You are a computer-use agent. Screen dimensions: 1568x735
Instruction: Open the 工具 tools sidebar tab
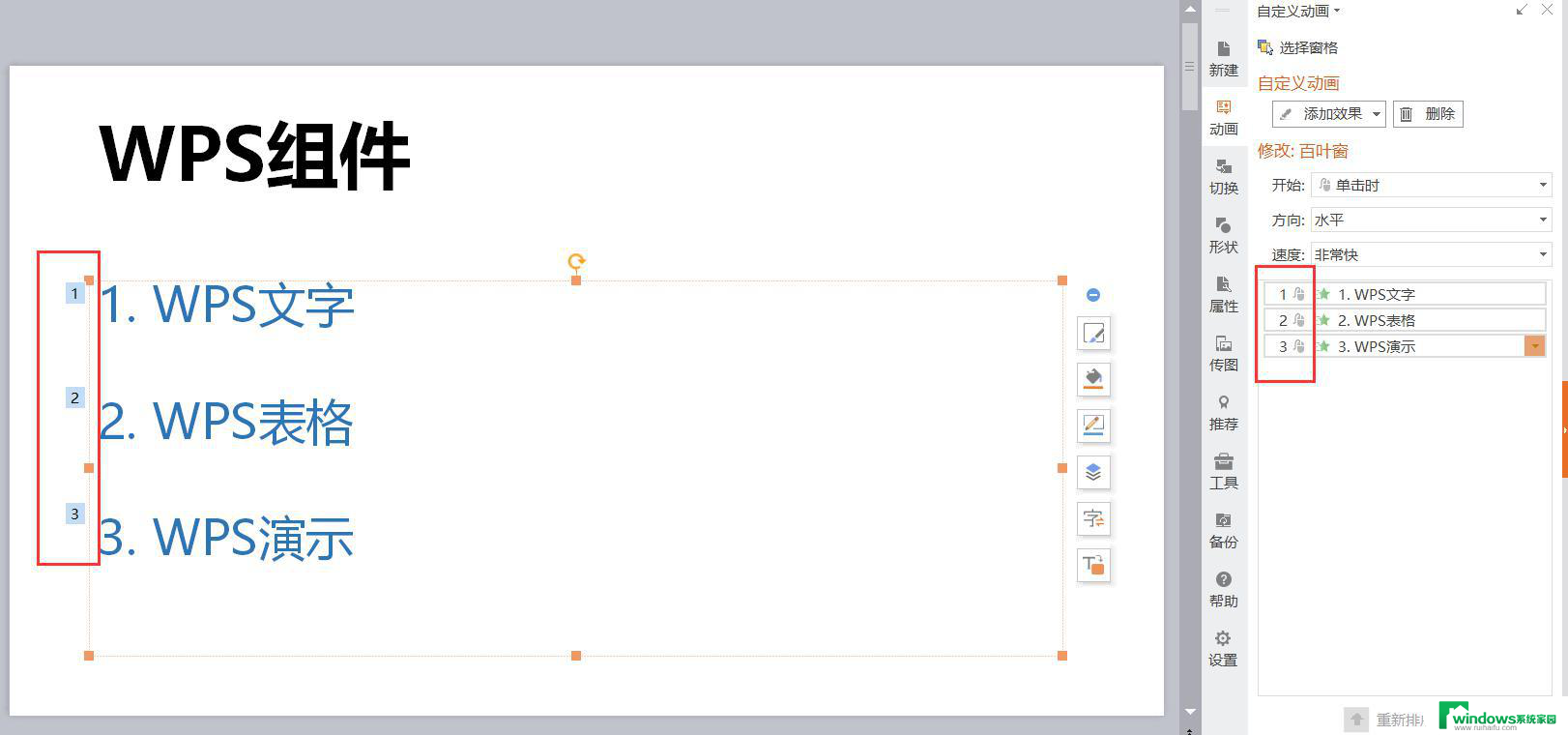coord(1223,472)
